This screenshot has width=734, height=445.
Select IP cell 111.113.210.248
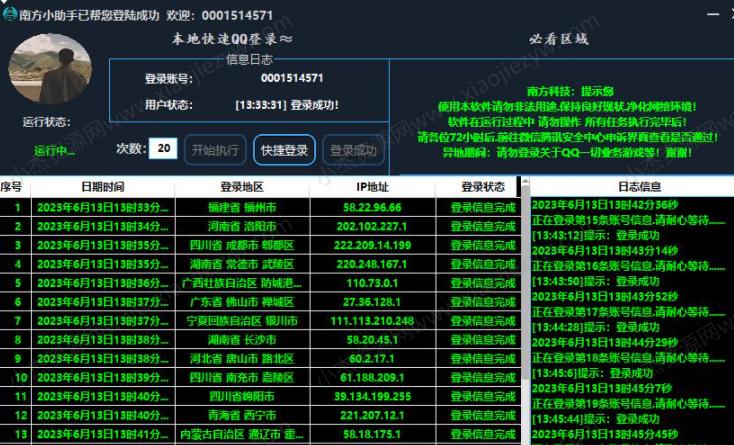pos(372,321)
